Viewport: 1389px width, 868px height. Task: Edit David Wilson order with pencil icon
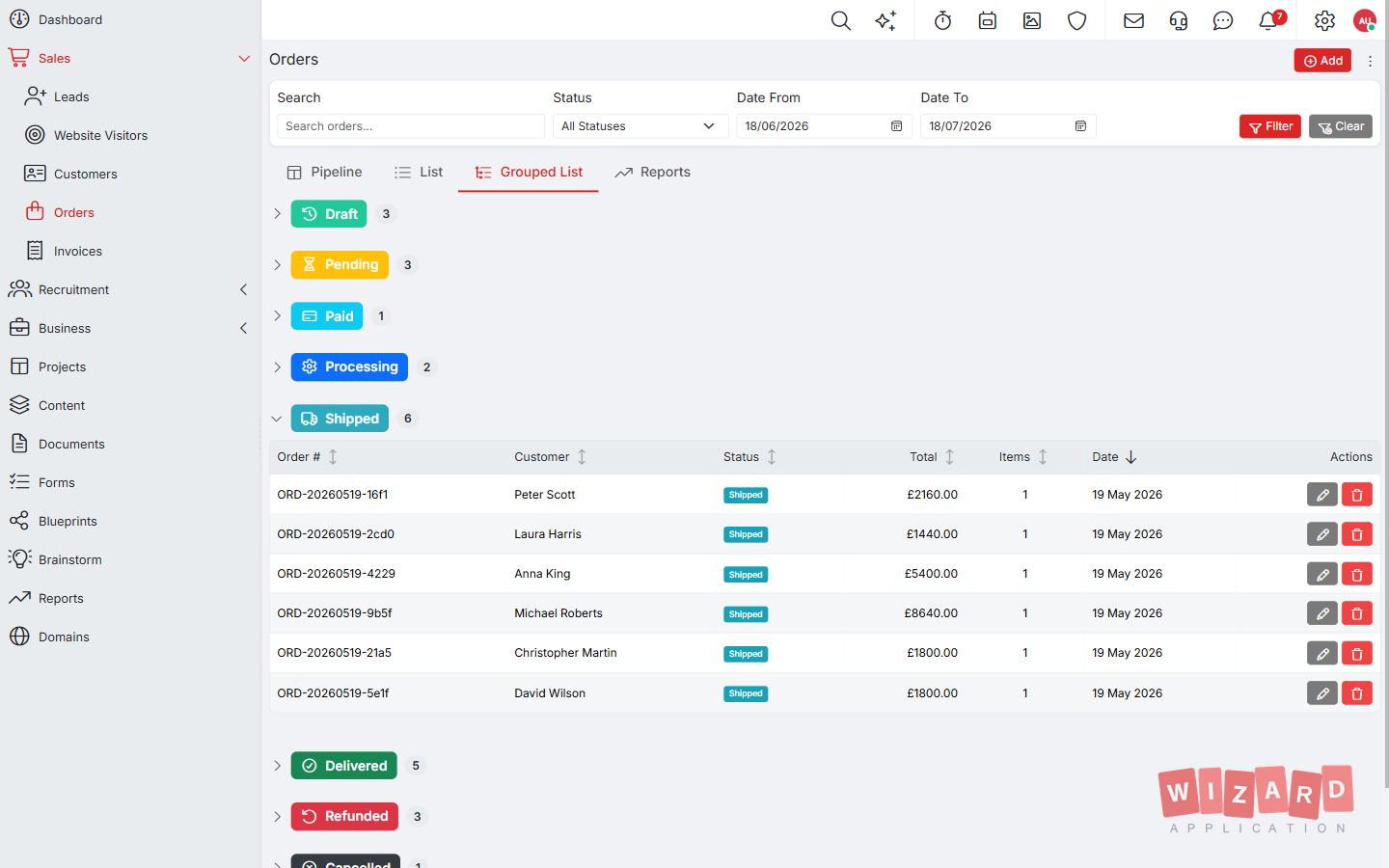[1322, 693]
